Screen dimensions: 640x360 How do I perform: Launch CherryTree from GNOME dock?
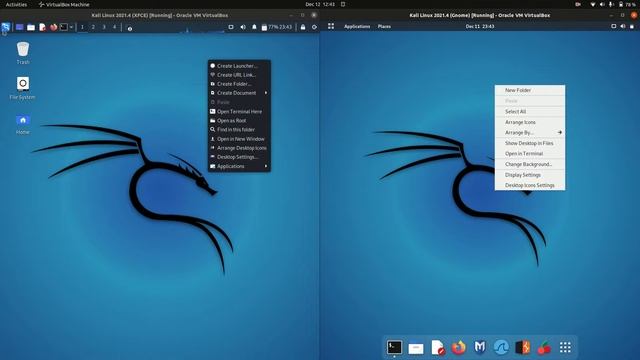544,348
